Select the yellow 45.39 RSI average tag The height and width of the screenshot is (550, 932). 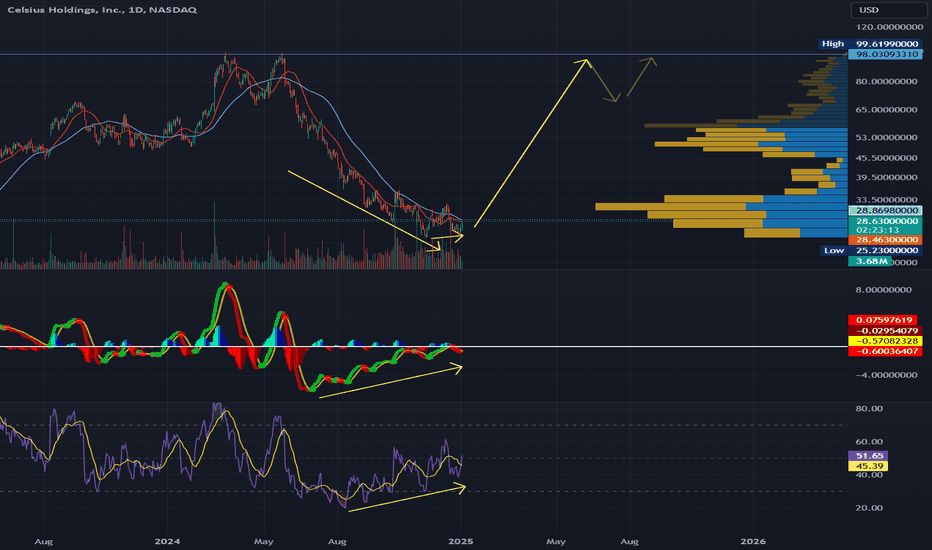pyautogui.click(x=868, y=466)
